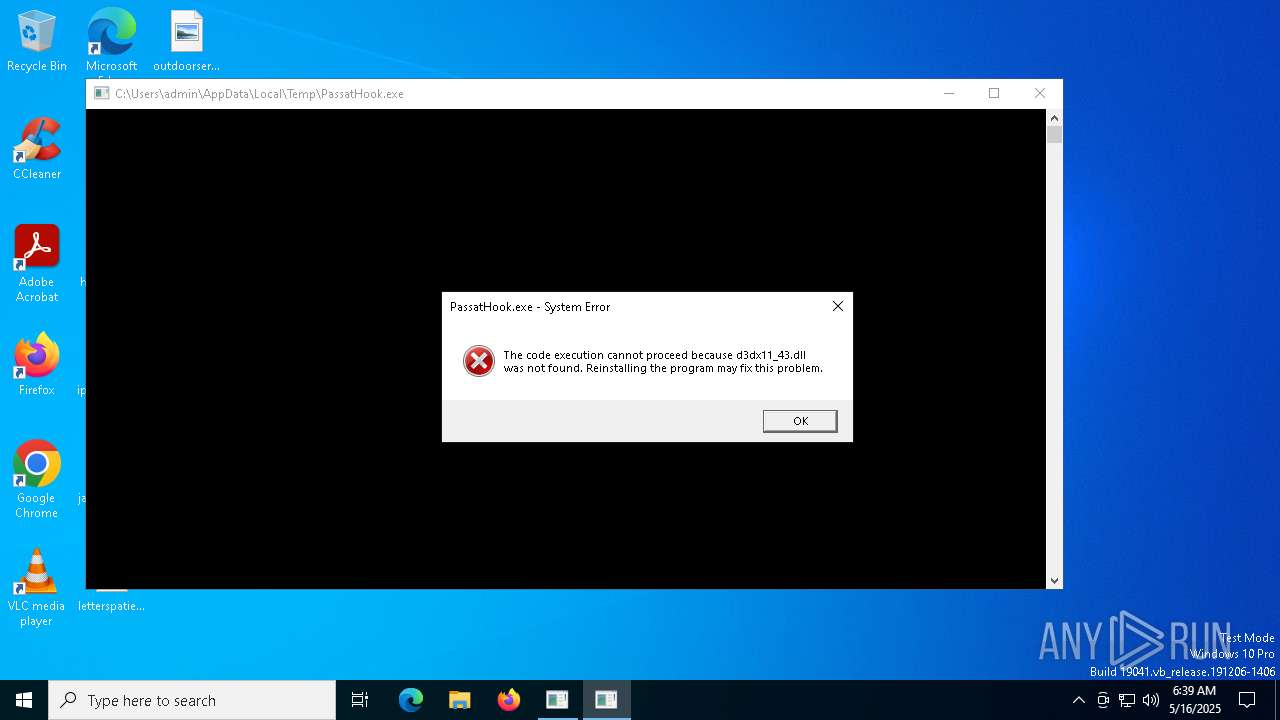Maximize the PassatHook.exe console window
The width and height of the screenshot is (1280, 720).
point(994,93)
